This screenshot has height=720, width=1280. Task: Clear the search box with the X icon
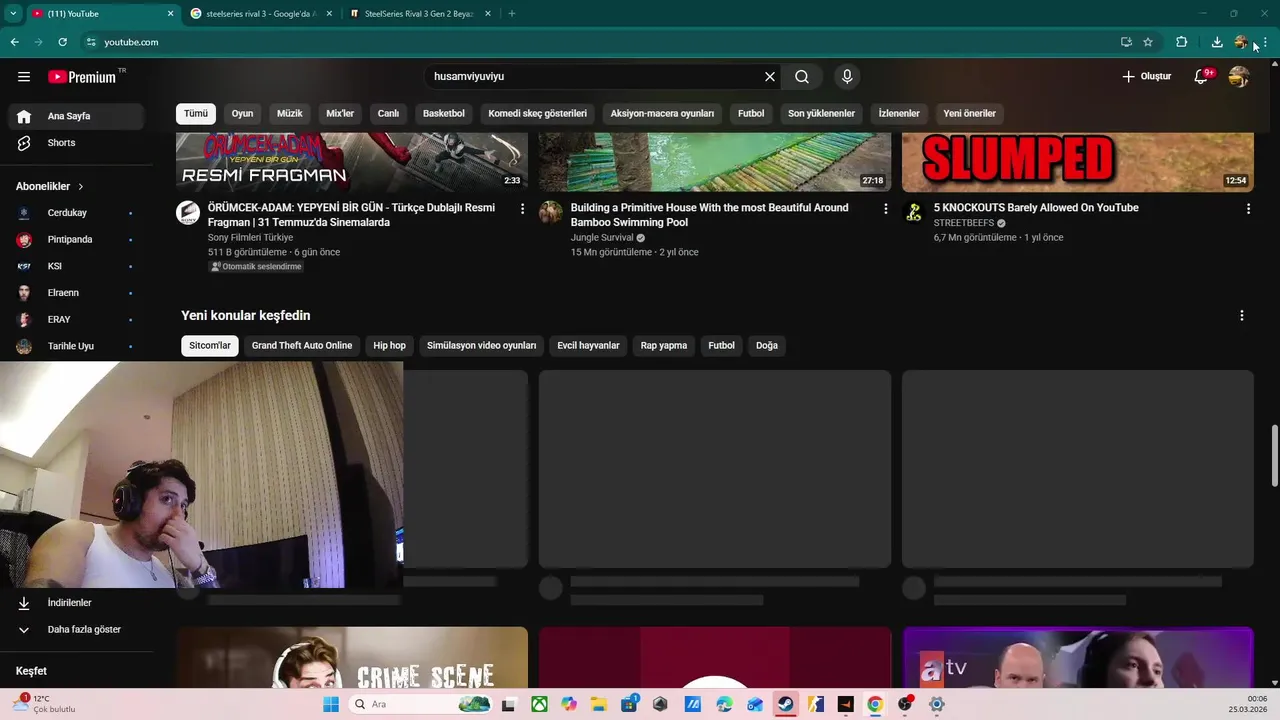(770, 77)
